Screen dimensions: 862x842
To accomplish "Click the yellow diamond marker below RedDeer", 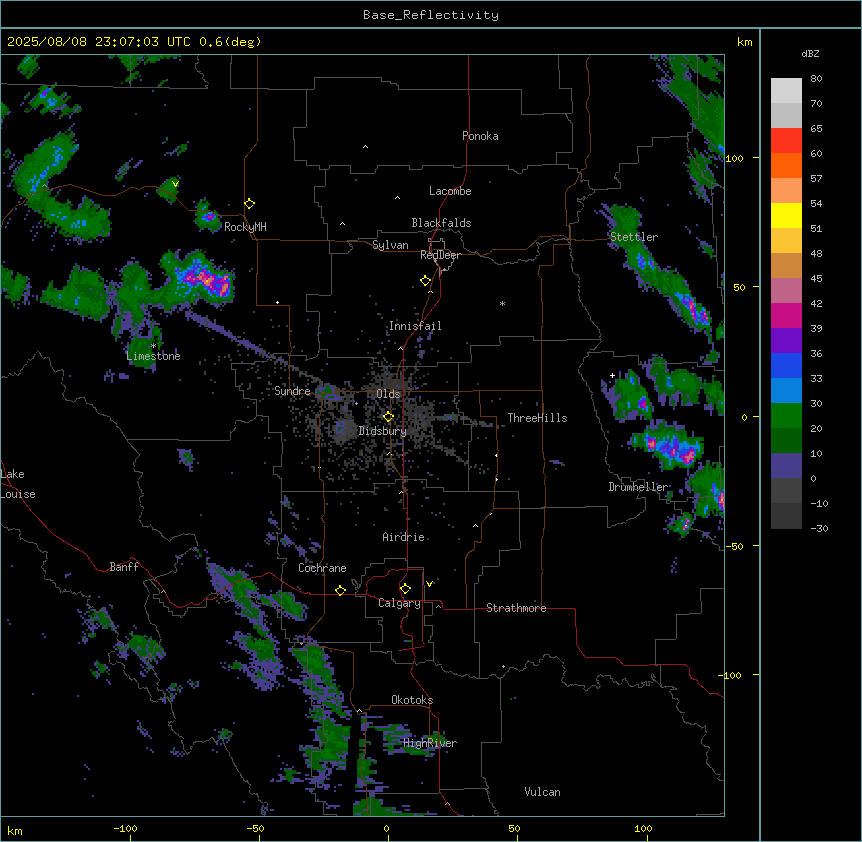I will (x=425, y=281).
